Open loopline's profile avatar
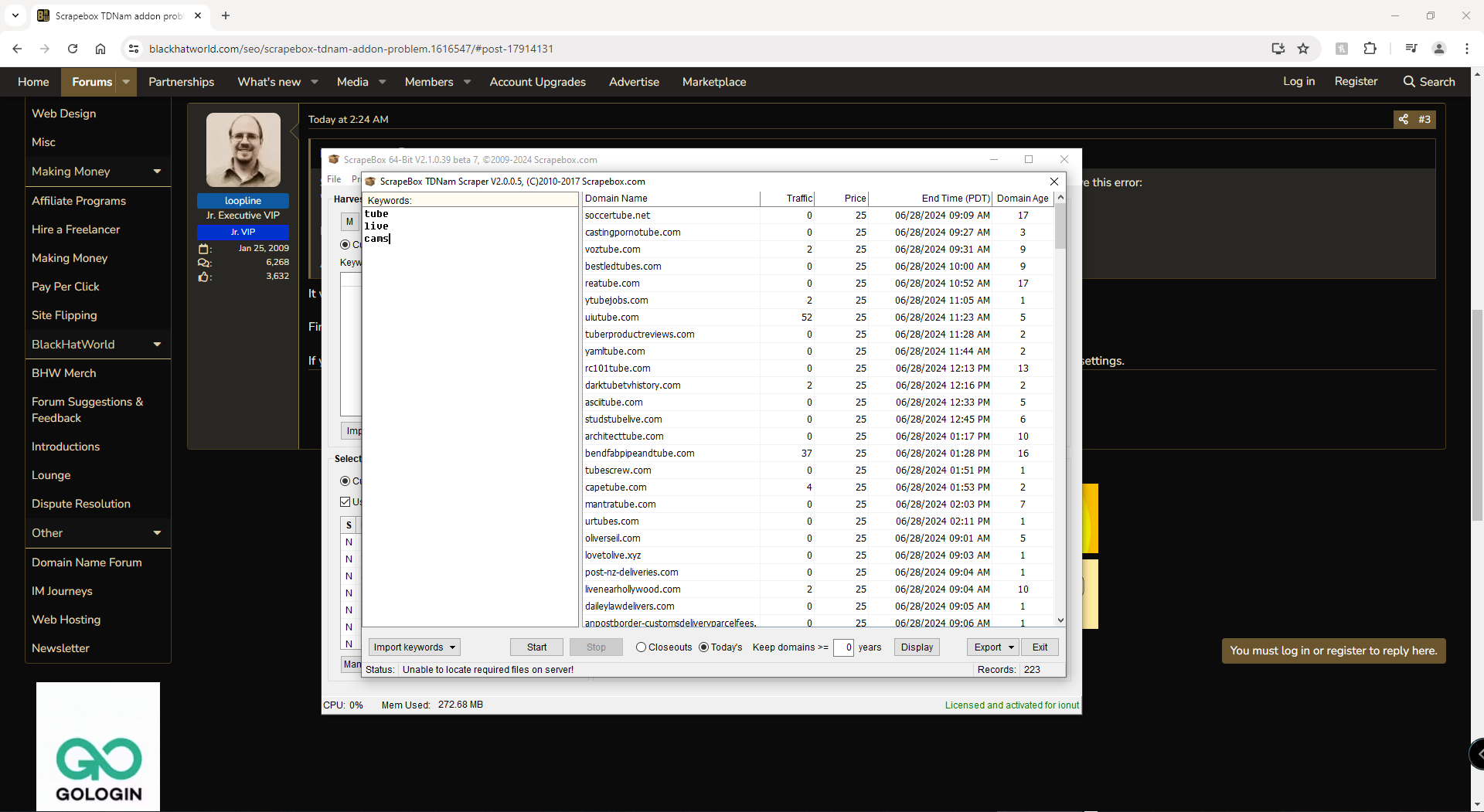1484x812 pixels. point(243,150)
